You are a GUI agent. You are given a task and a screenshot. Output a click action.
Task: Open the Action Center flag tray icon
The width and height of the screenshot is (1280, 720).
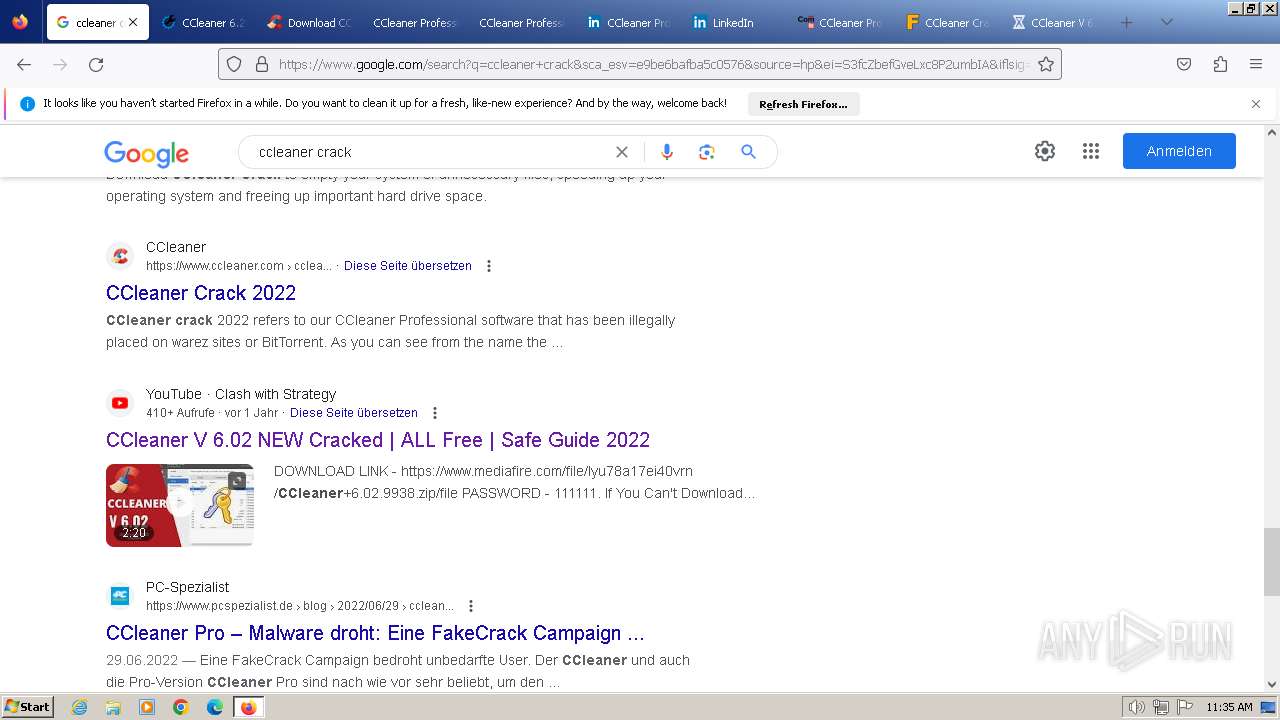[1185, 707]
